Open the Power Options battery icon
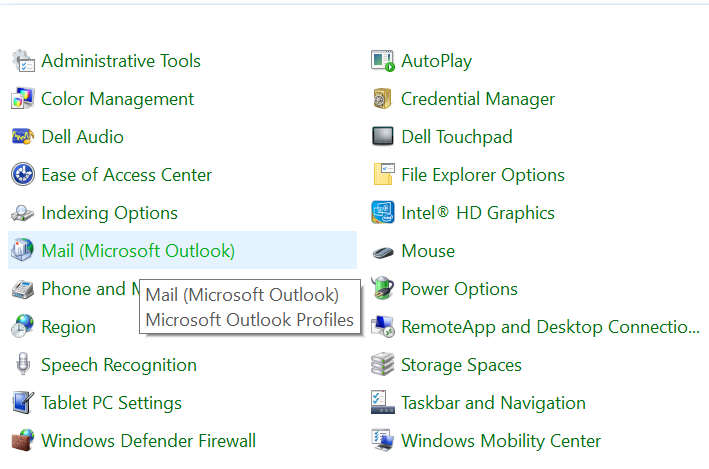The image size is (709, 469). (x=383, y=289)
